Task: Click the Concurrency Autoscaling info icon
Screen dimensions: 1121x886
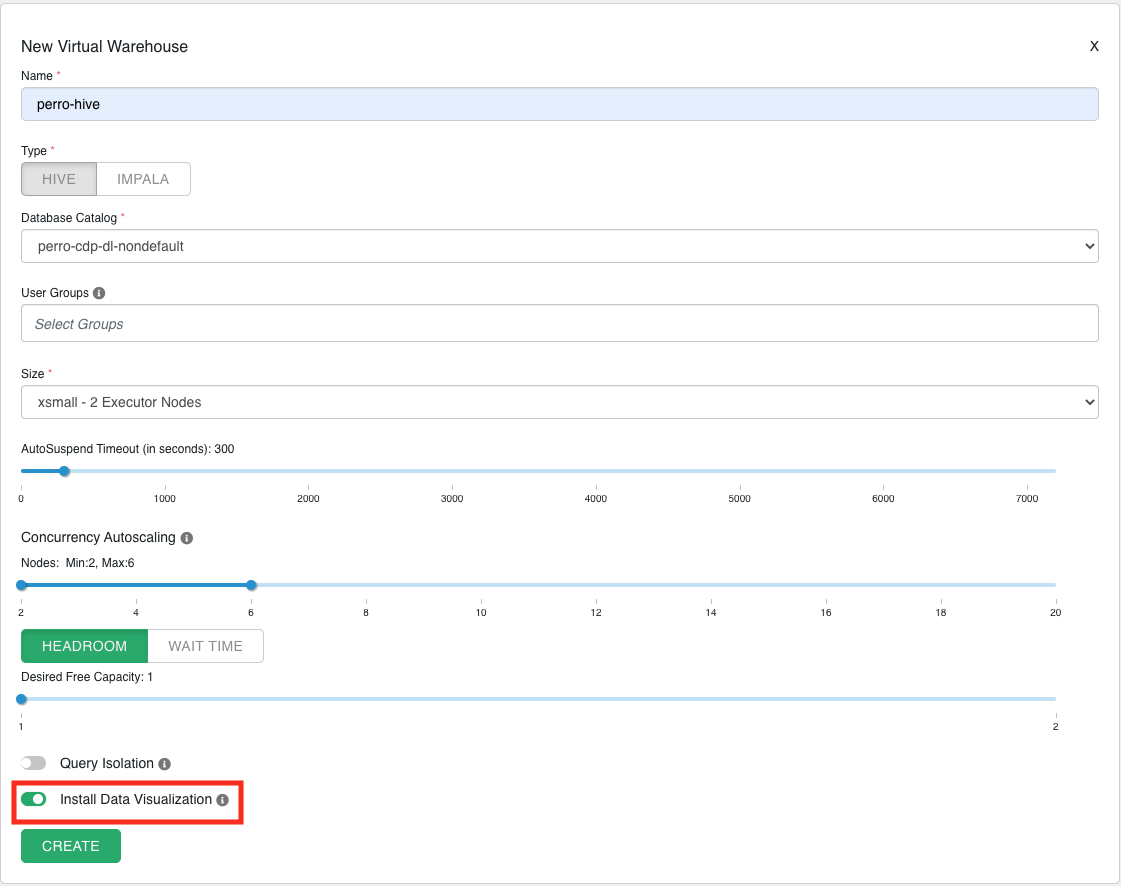Action: (187, 538)
